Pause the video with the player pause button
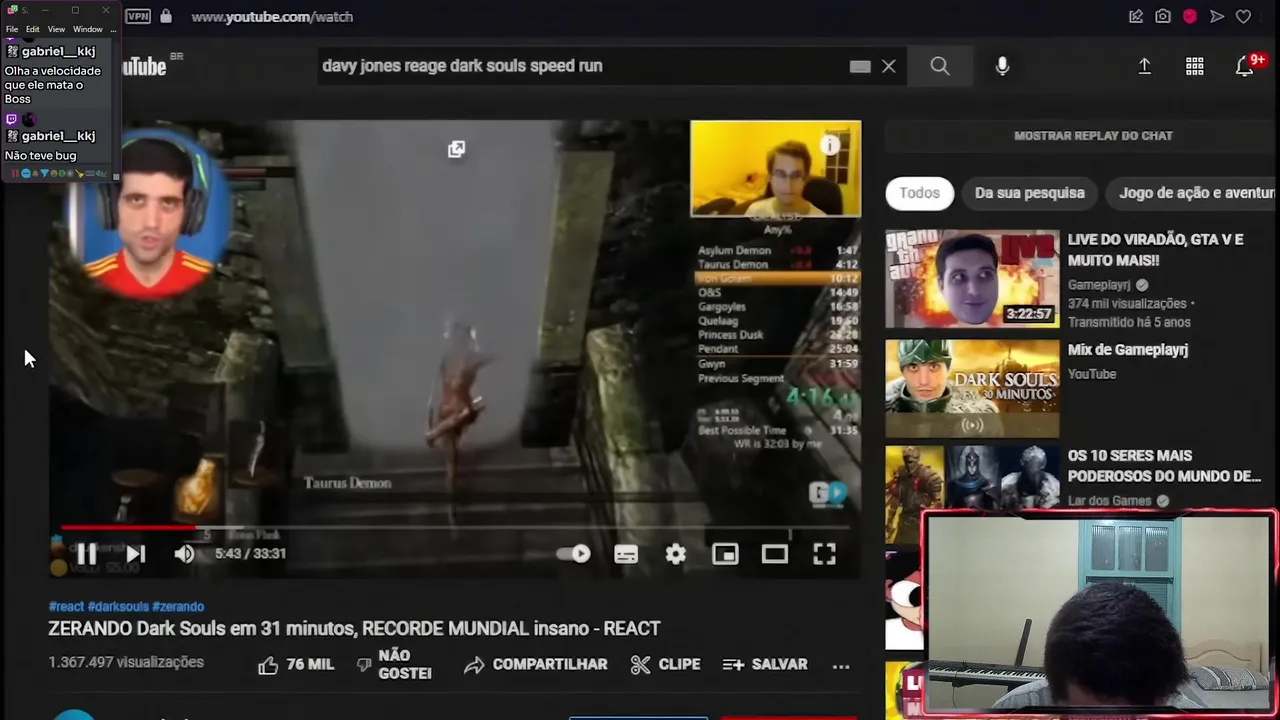 click(87, 554)
